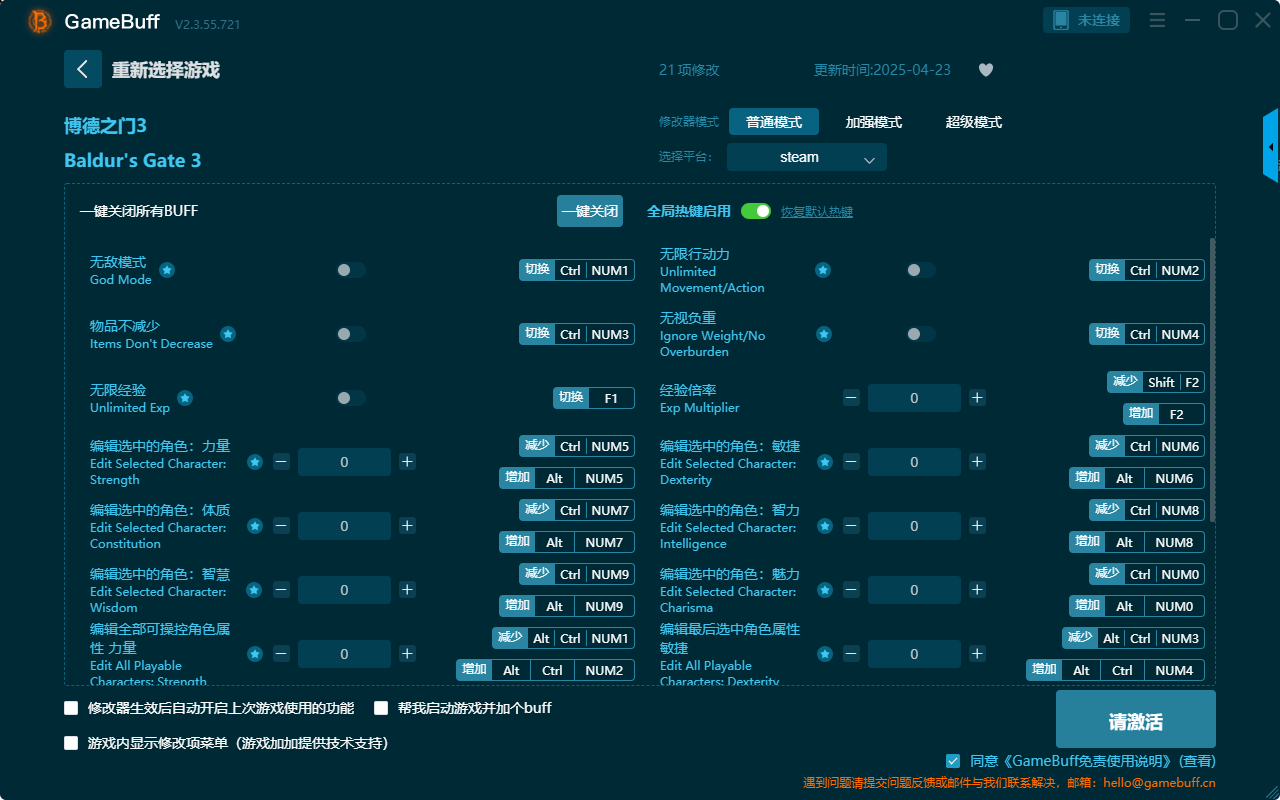Increase Constitution value with plus button
Viewport: 1280px width, 800px height.
[407, 526]
